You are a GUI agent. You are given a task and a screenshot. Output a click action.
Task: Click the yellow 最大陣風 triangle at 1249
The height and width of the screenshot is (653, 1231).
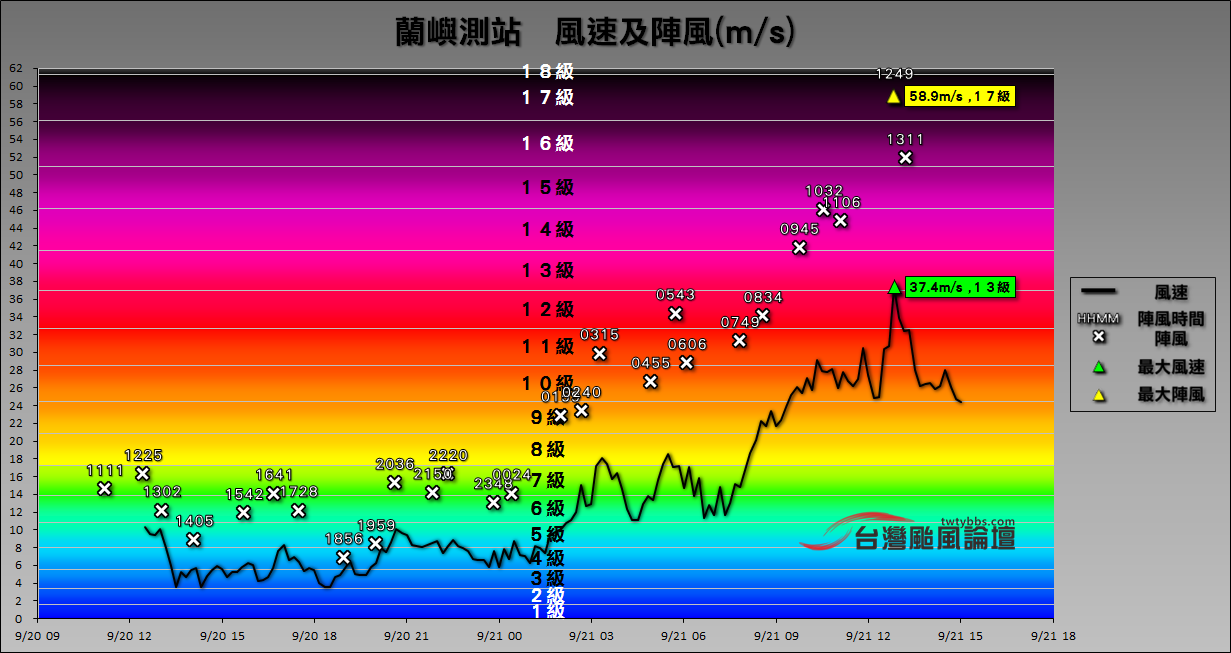pos(893,97)
